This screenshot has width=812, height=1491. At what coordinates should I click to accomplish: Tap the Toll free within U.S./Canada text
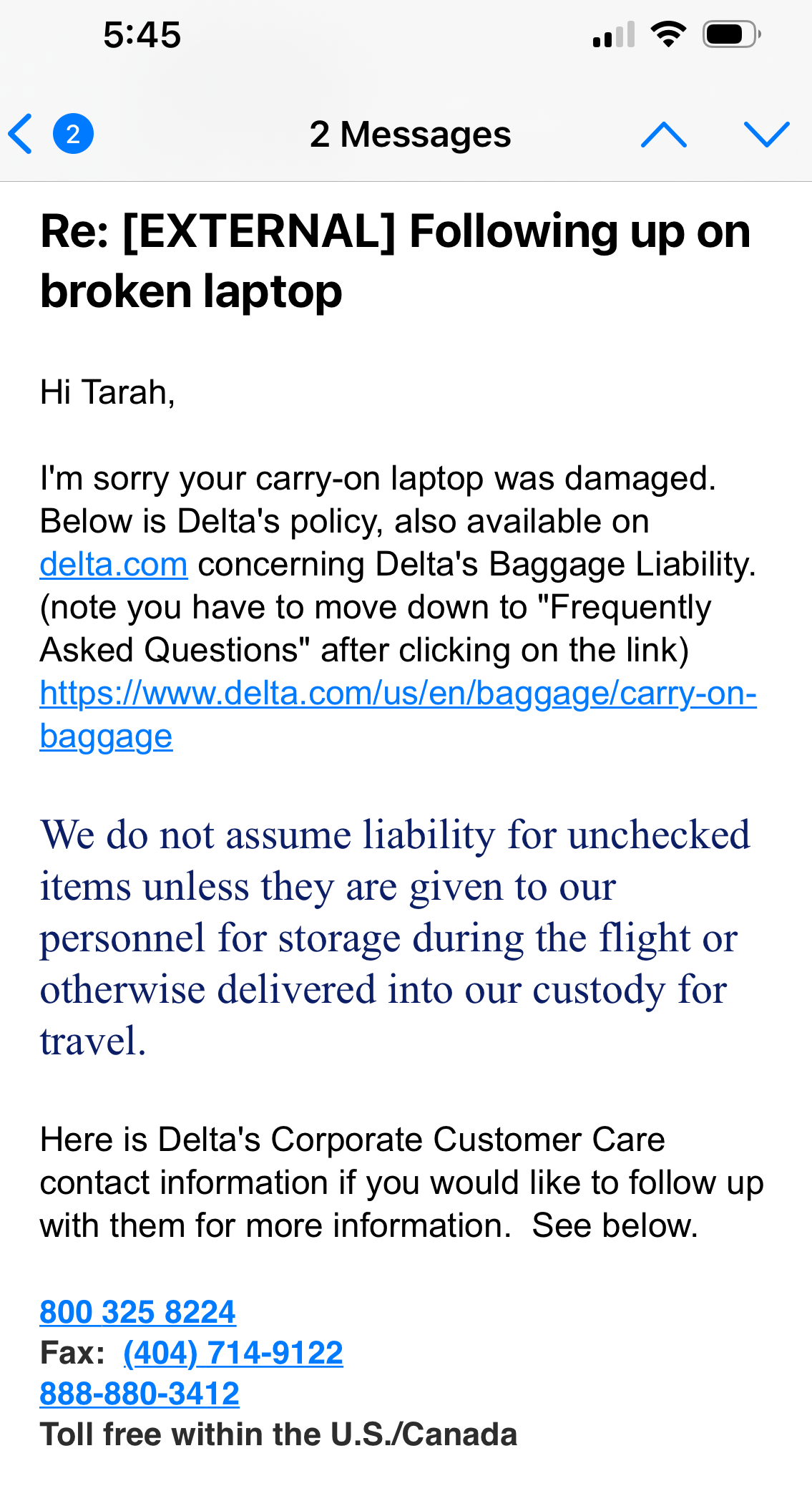pyautogui.click(x=278, y=1434)
